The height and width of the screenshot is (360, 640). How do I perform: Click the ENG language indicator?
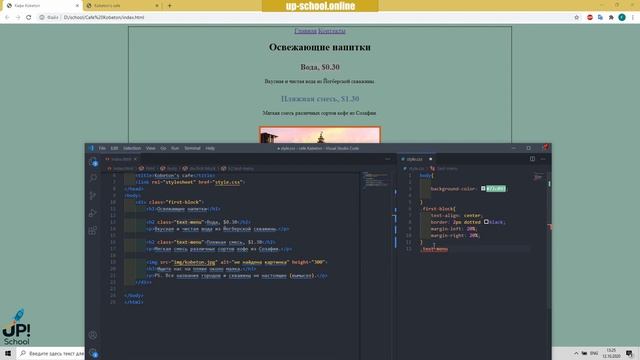click(x=594, y=353)
